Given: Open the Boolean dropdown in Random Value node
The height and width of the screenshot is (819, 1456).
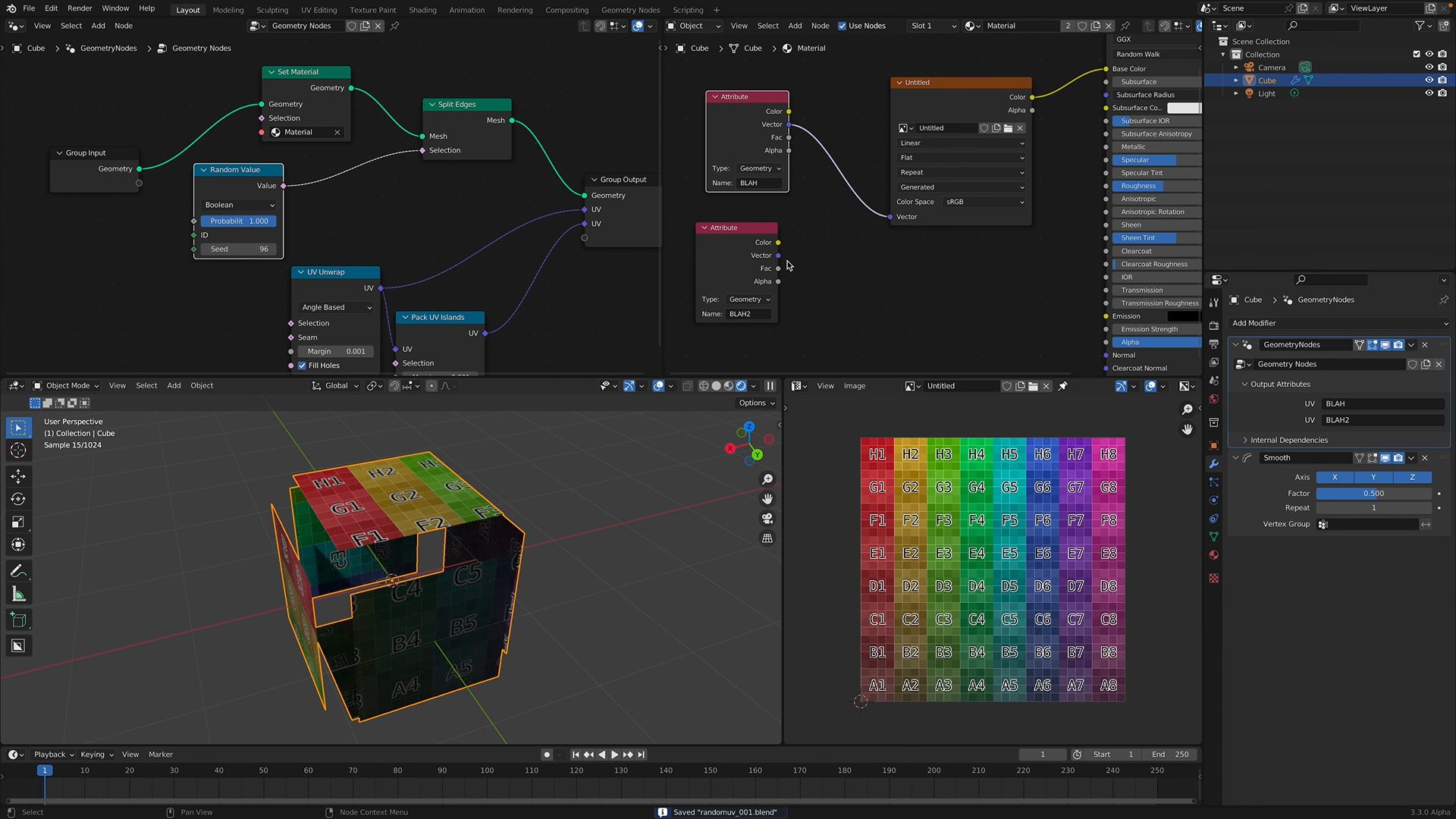Looking at the screenshot, I should click(237, 205).
